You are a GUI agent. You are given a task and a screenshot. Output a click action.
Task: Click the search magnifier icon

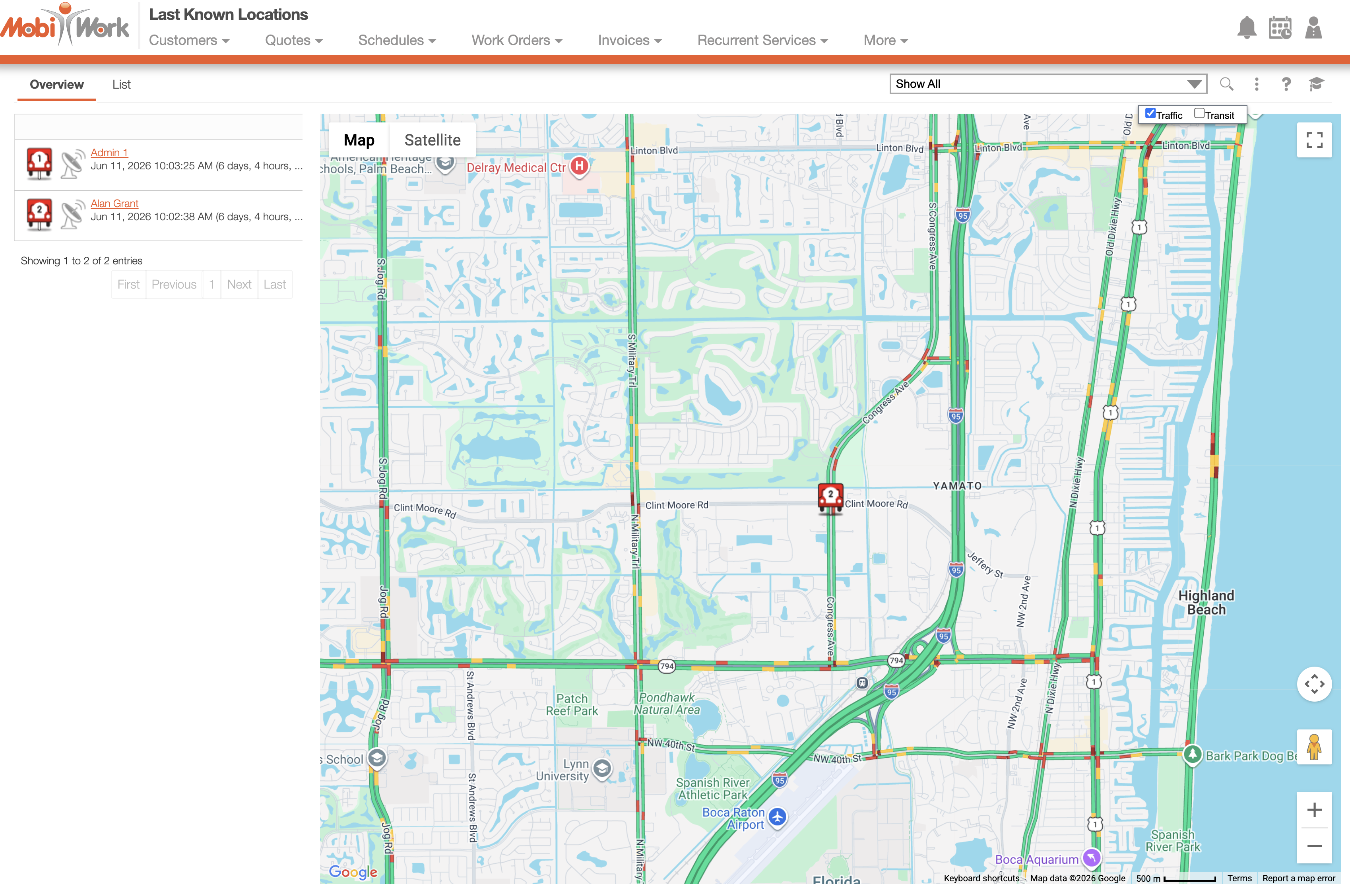(x=1226, y=84)
